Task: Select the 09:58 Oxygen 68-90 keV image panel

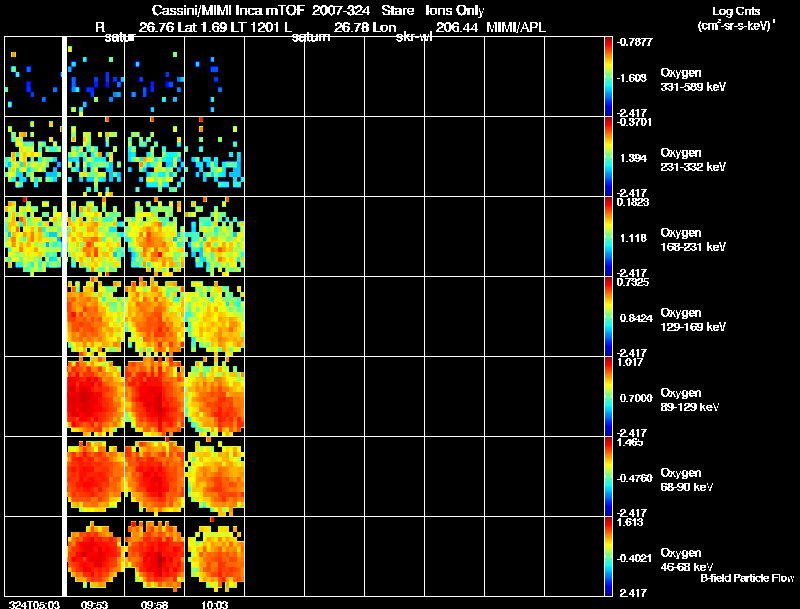Action: tap(155, 477)
